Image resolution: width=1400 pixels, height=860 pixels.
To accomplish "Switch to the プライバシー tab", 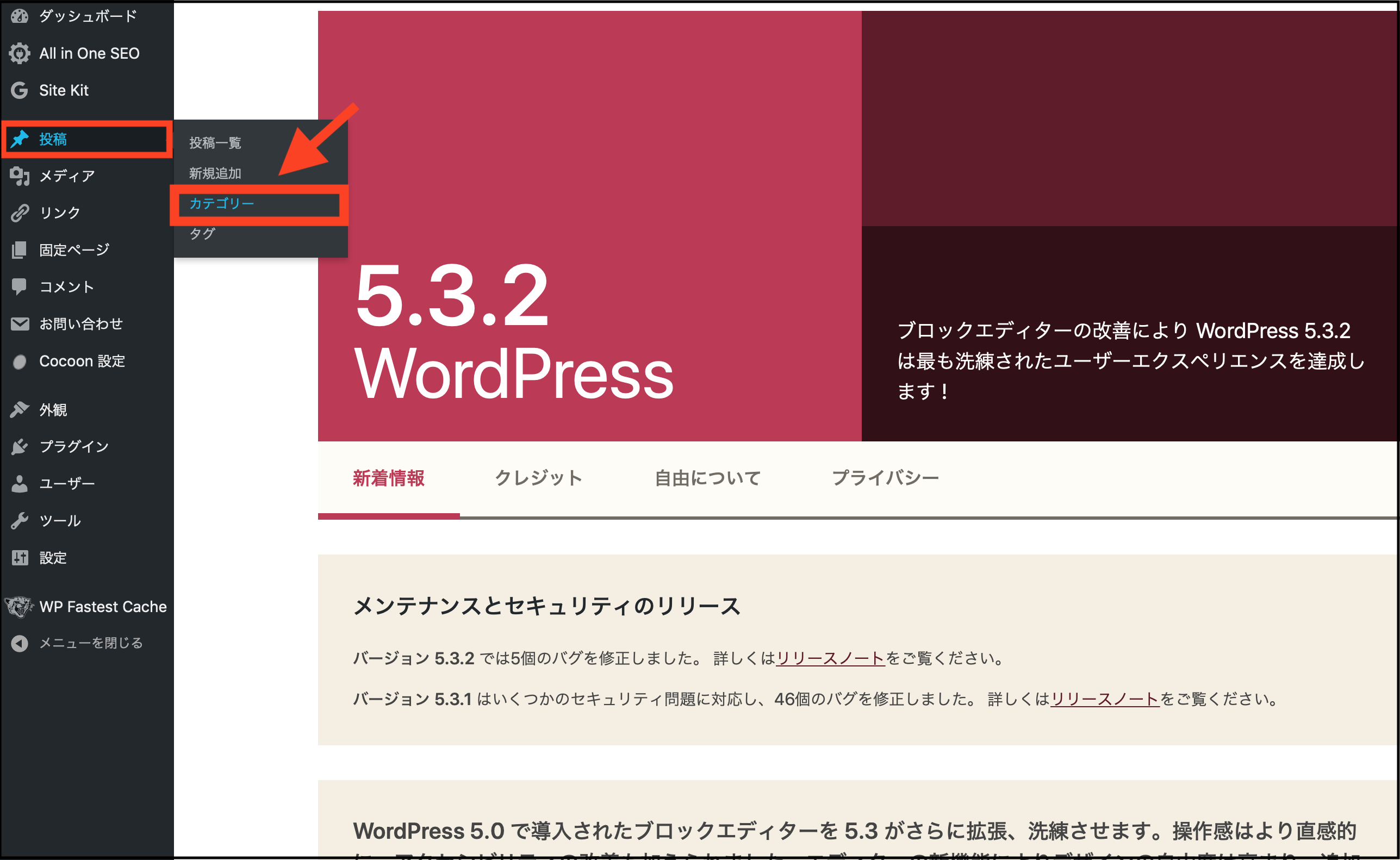I will tap(885, 478).
